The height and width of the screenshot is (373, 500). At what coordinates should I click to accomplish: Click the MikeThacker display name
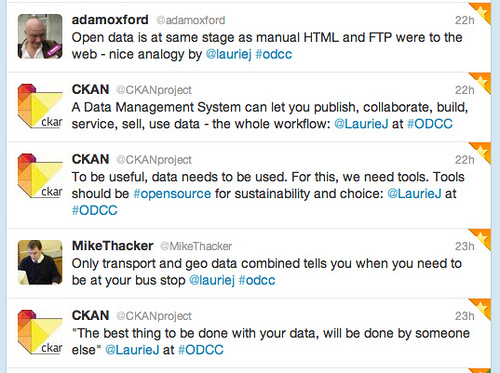113,246
